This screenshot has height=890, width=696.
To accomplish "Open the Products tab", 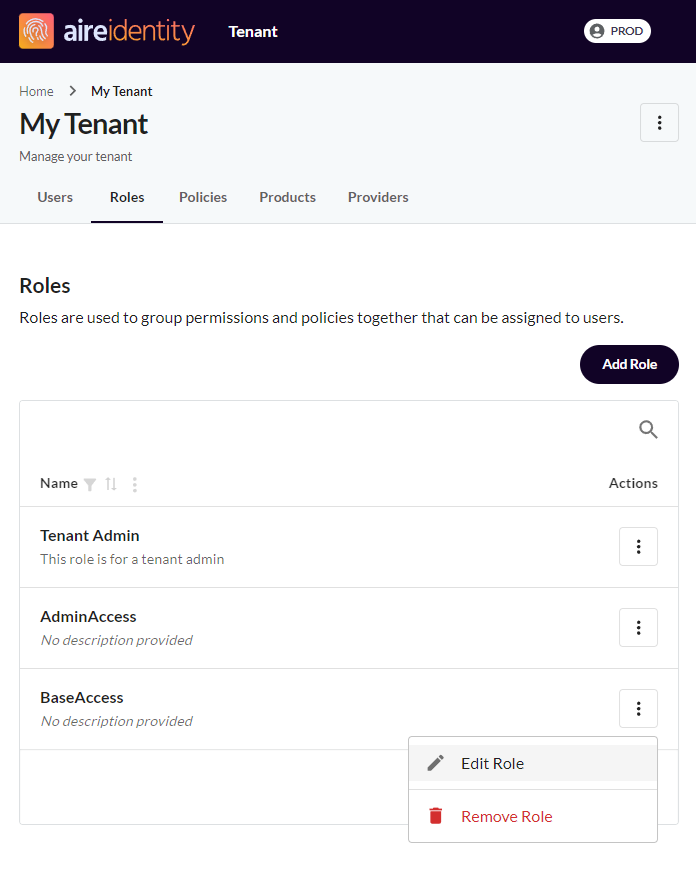I will click(x=288, y=198).
